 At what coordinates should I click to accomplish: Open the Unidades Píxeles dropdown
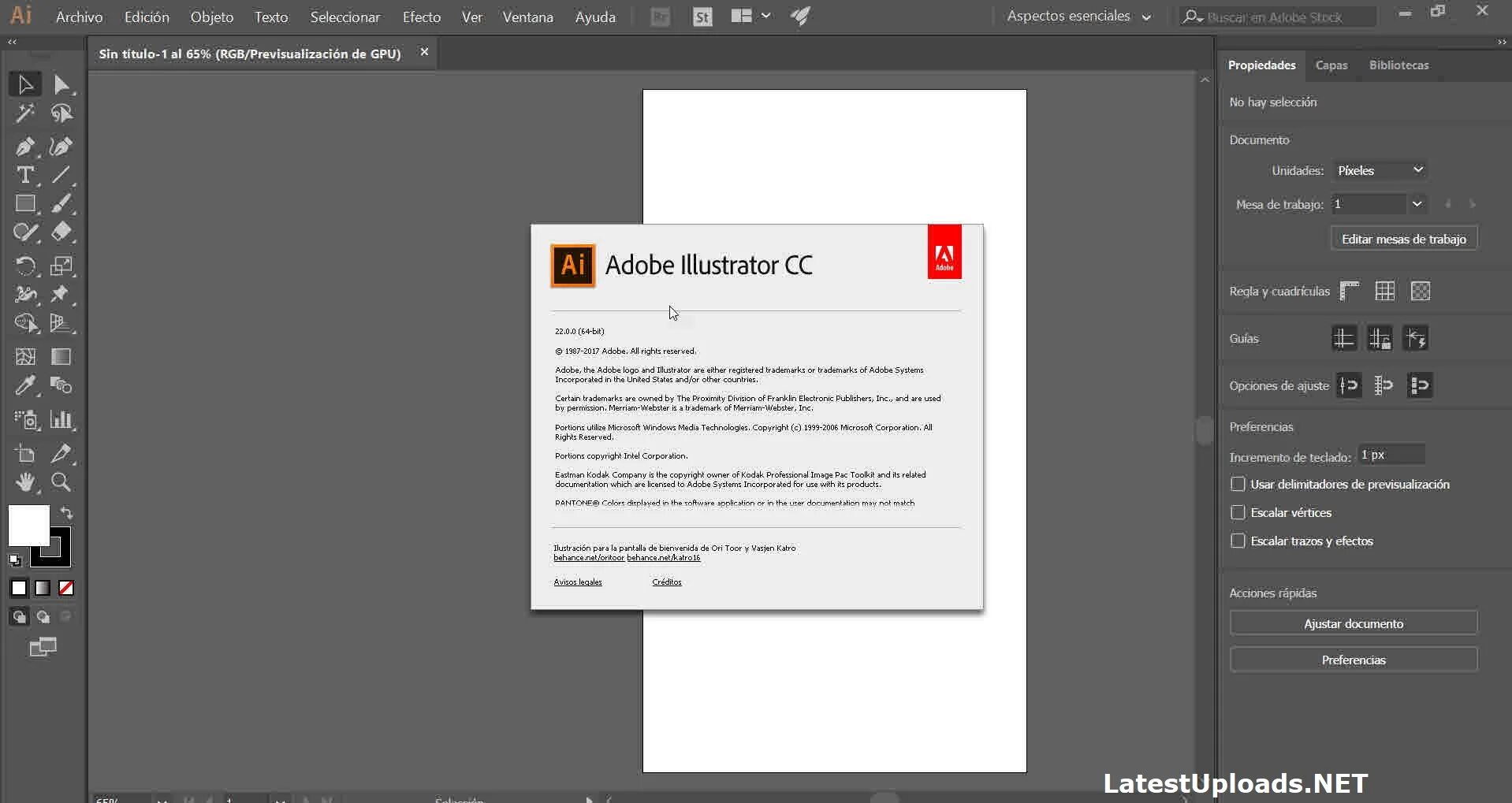pos(1380,170)
